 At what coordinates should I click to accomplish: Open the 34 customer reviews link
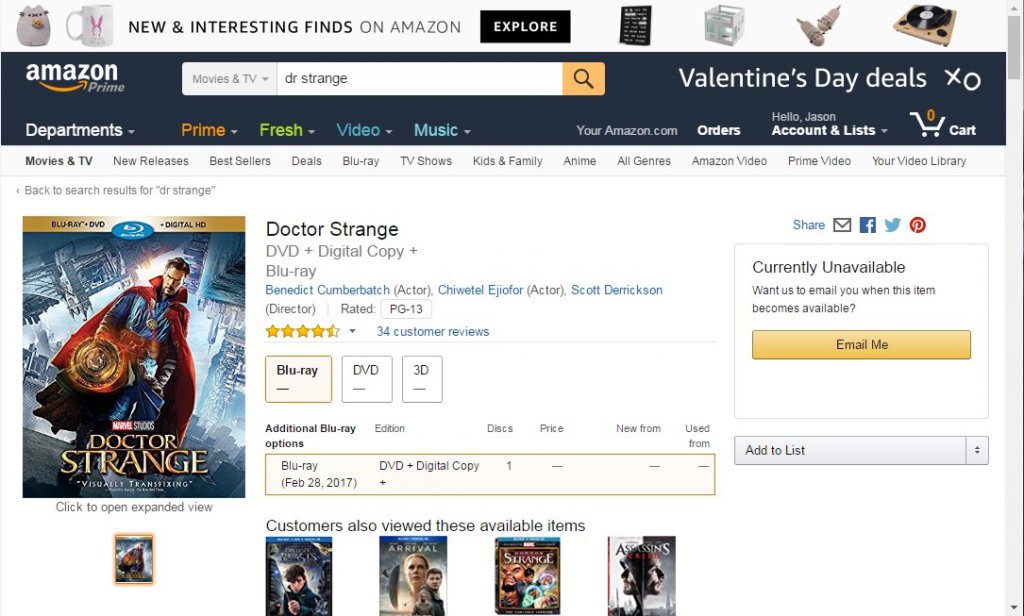point(433,332)
